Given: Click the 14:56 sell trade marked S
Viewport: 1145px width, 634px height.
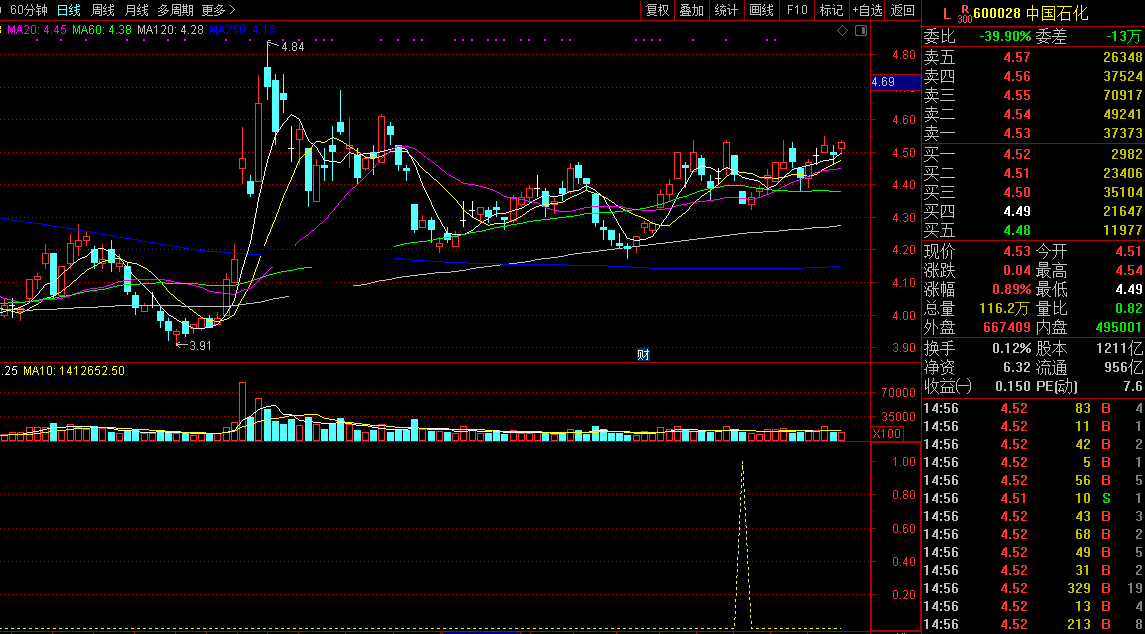Looking at the screenshot, I should pos(1033,498).
